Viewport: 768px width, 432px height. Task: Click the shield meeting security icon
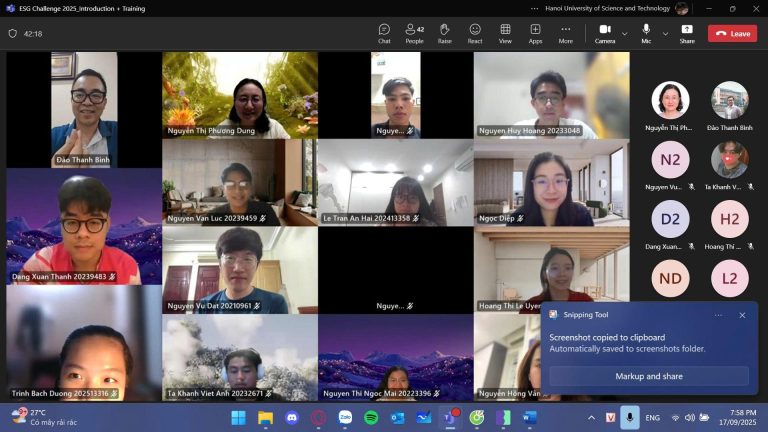(x=13, y=34)
